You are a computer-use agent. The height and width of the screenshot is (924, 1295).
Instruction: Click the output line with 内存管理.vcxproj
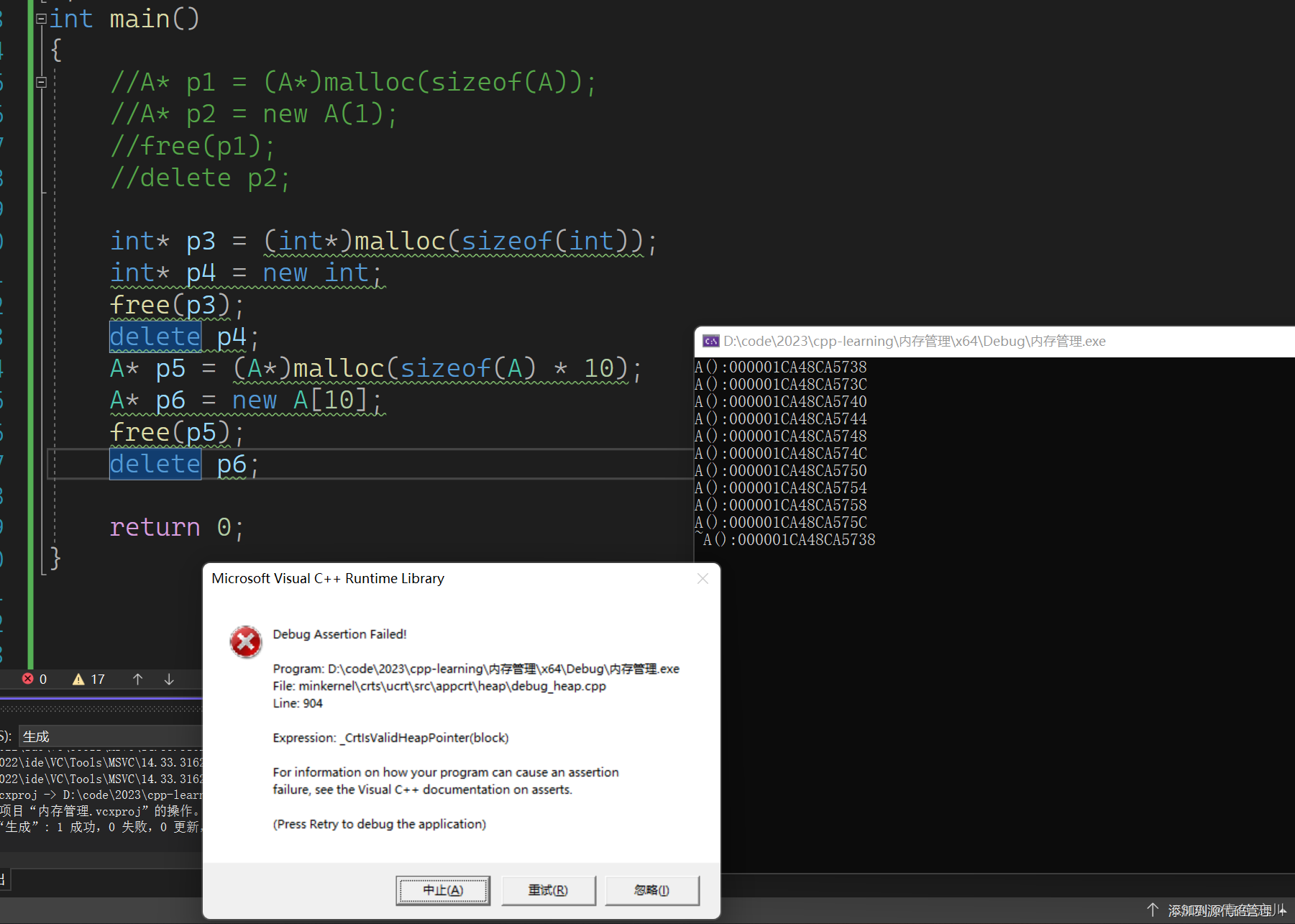(101, 810)
